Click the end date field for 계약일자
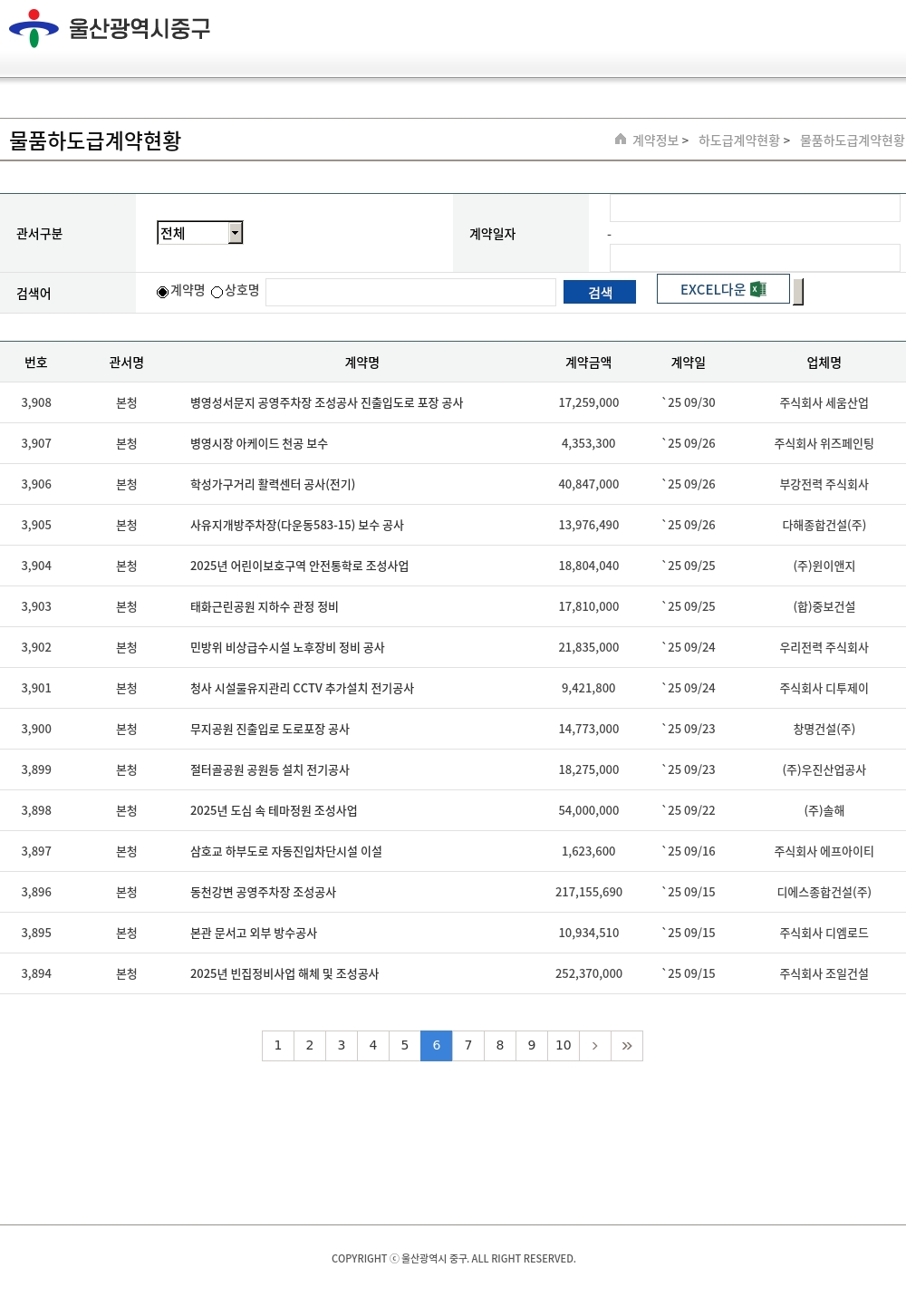Image resolution: width=906 pixels, height=1316 pixels. (x=754, y=257)
